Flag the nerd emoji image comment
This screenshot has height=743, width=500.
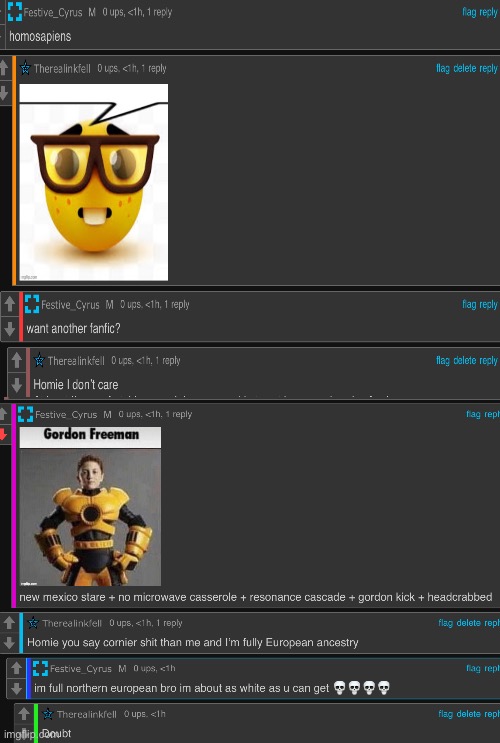coord(443,68)
